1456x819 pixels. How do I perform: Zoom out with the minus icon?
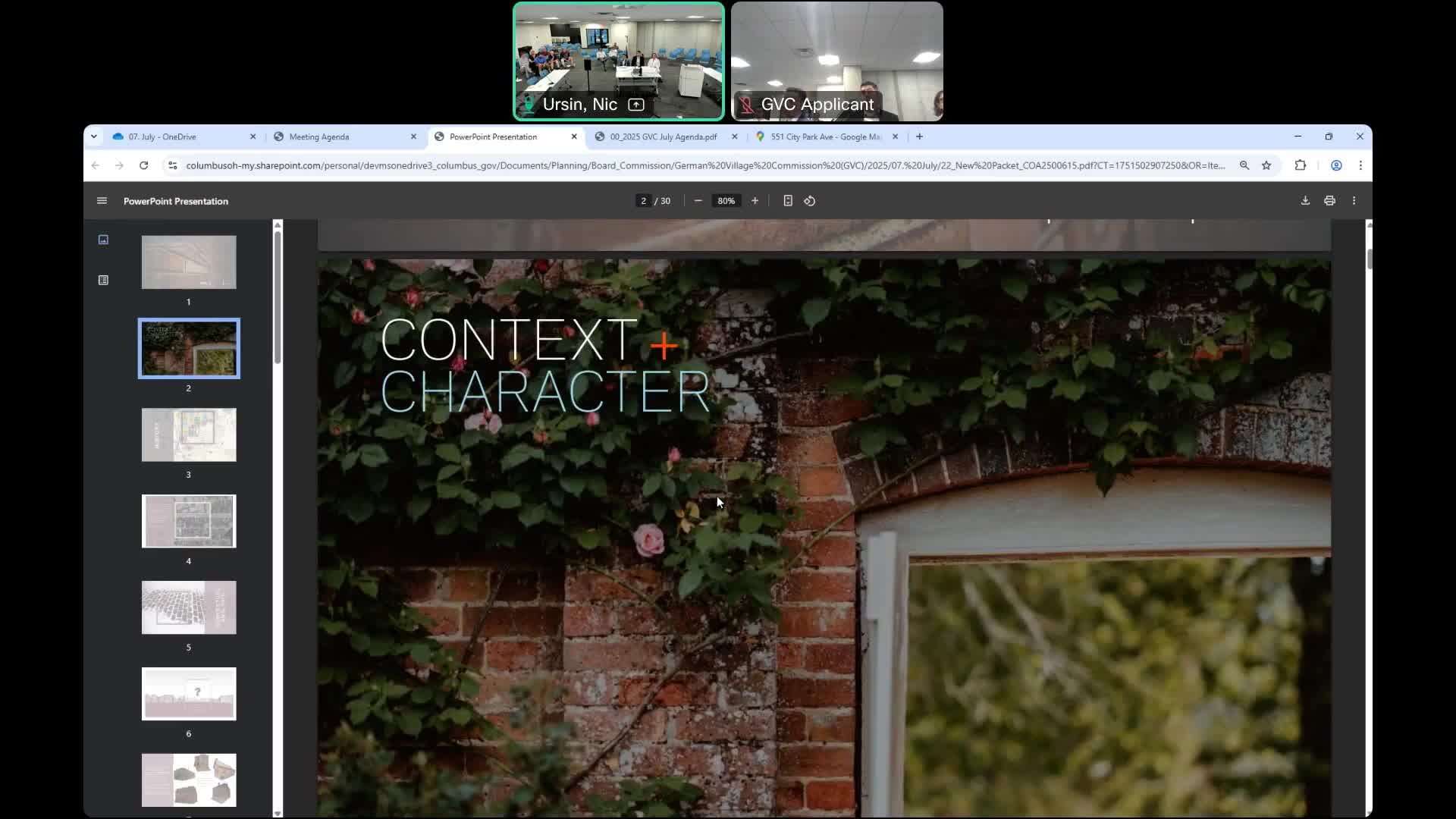click(x=698, y=201)
